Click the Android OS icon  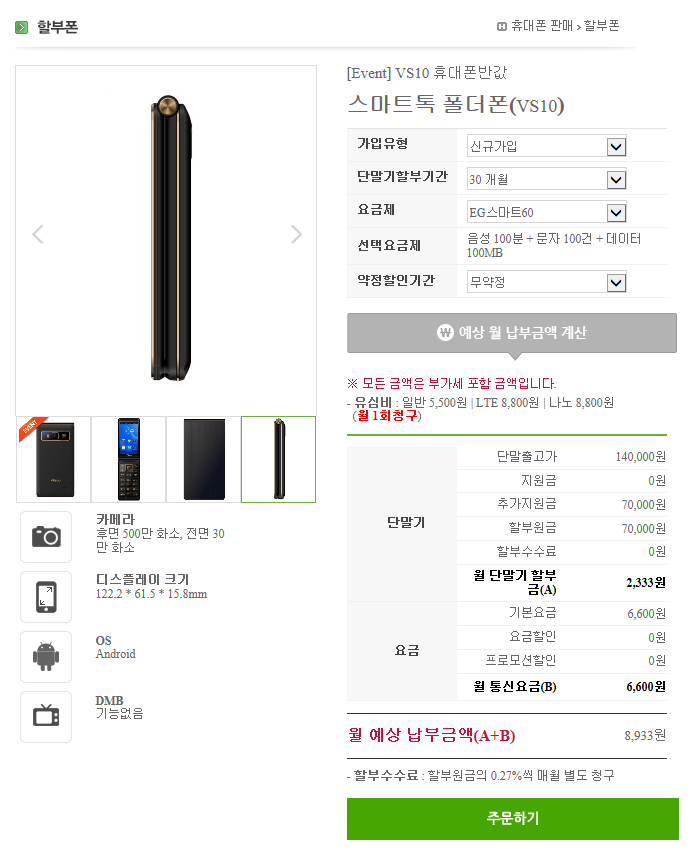click(46, 657)
